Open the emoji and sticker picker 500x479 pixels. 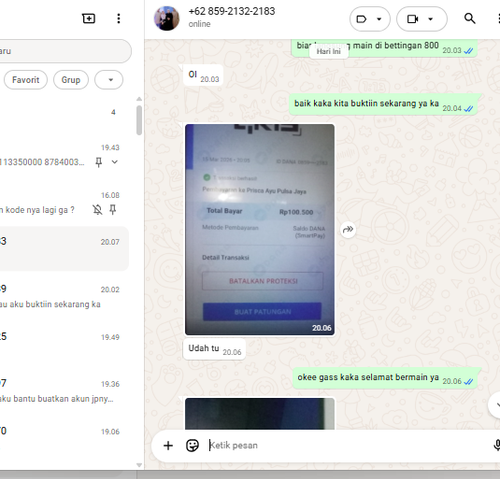(x=192, y=446)
